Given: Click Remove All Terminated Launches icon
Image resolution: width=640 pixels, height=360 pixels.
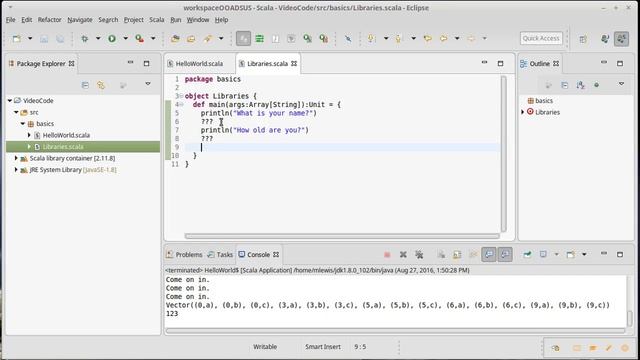Looking at the screenshot, I should pos(419,255).
